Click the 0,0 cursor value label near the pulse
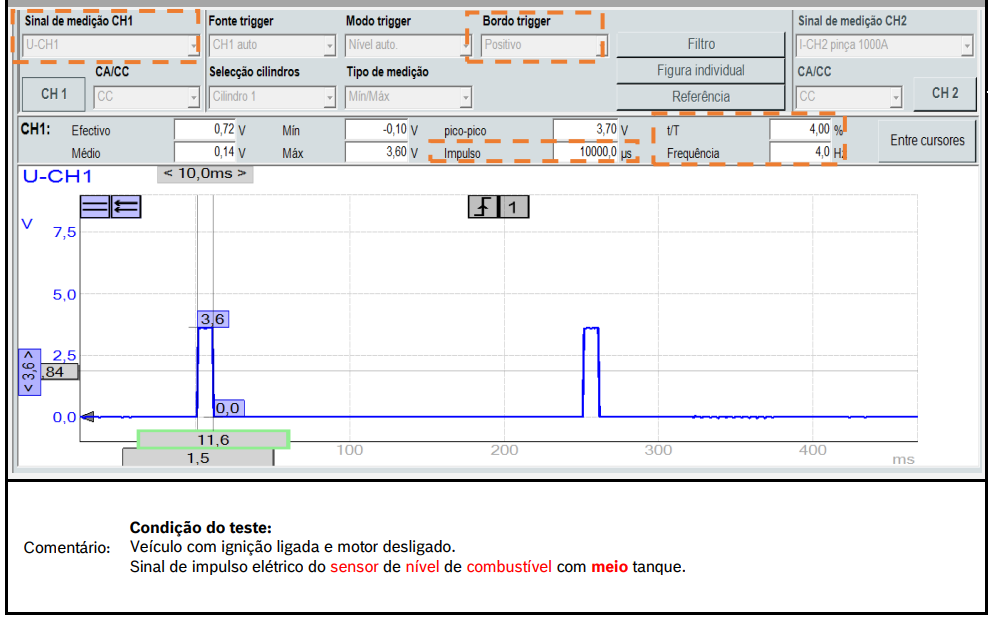This screenshot has width=995, height=621. tap(228, 408)
